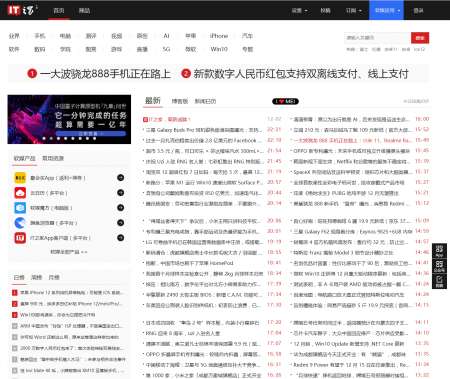450x379 pixels.
Task: Switch to the 常用资源 sidebar tab
Action: pos(53,158)
